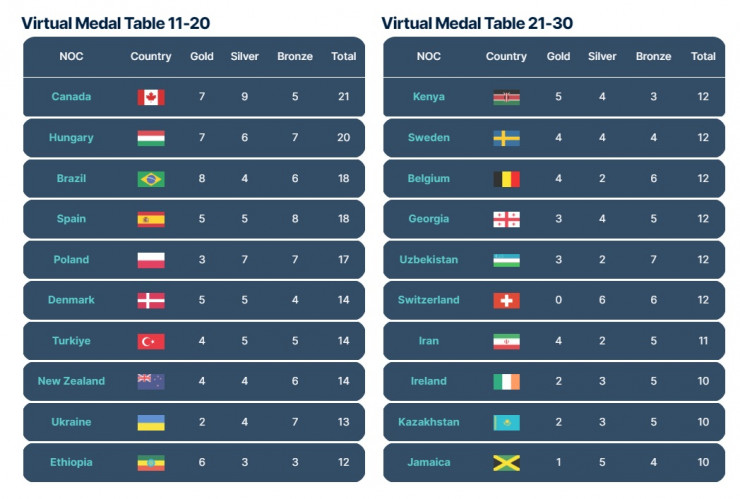Image resolution: width=740 pixels, height=499 pixels.
Task: Click the New Zealand flag
Action: [x=151, y=381]
